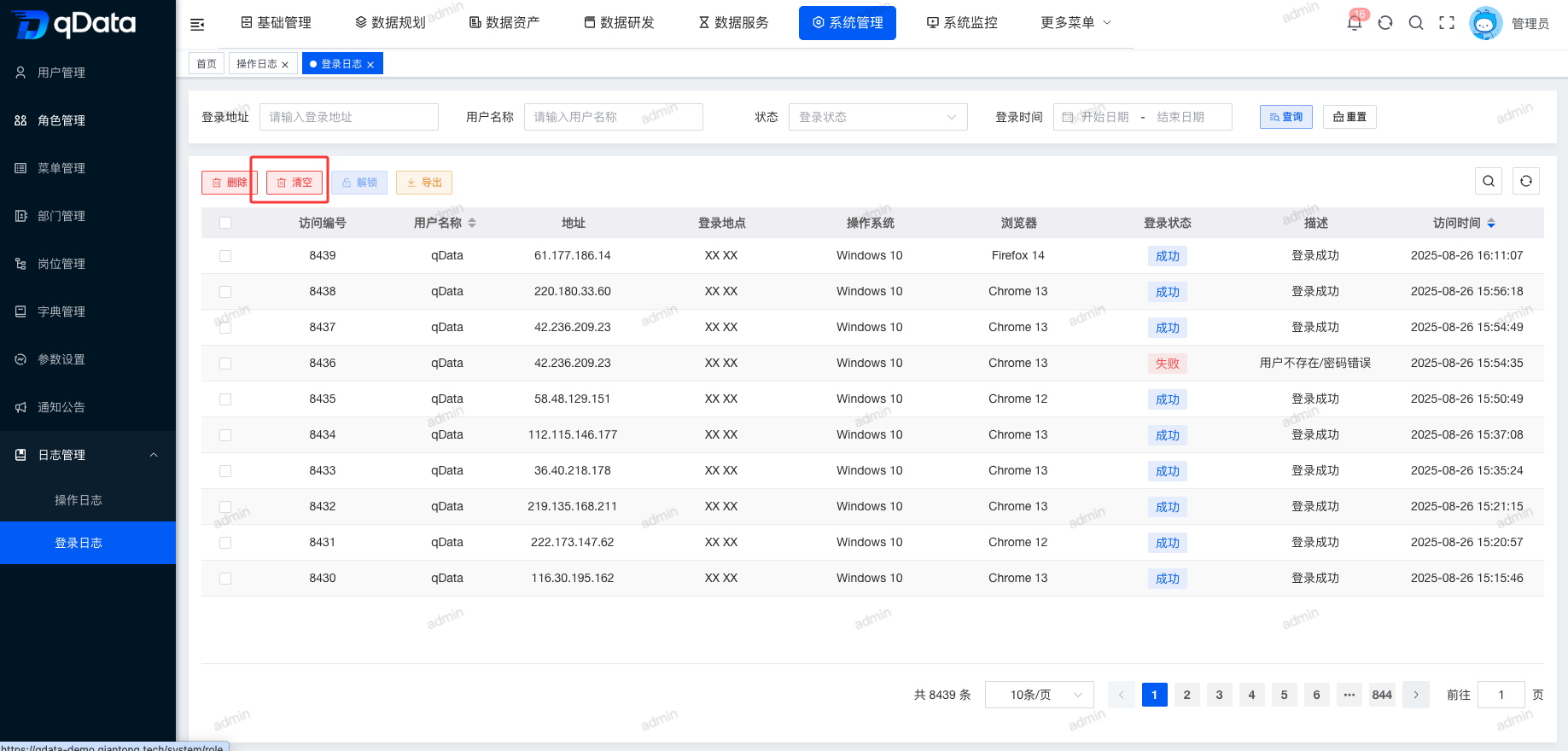The height and width of the screenshot is (751, 1568).
Task: Click the 解锁 unlock button
Action: (x=359, y=183)
